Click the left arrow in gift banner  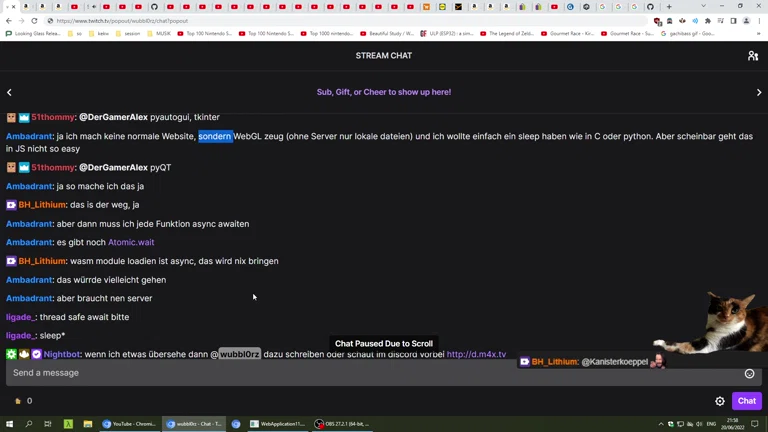point(9,92)
